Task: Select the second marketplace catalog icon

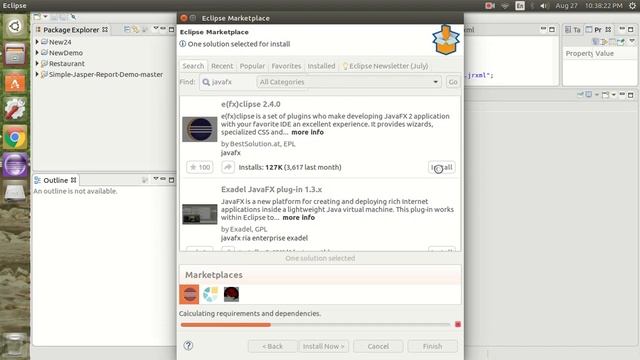Action: click(211, 294)
